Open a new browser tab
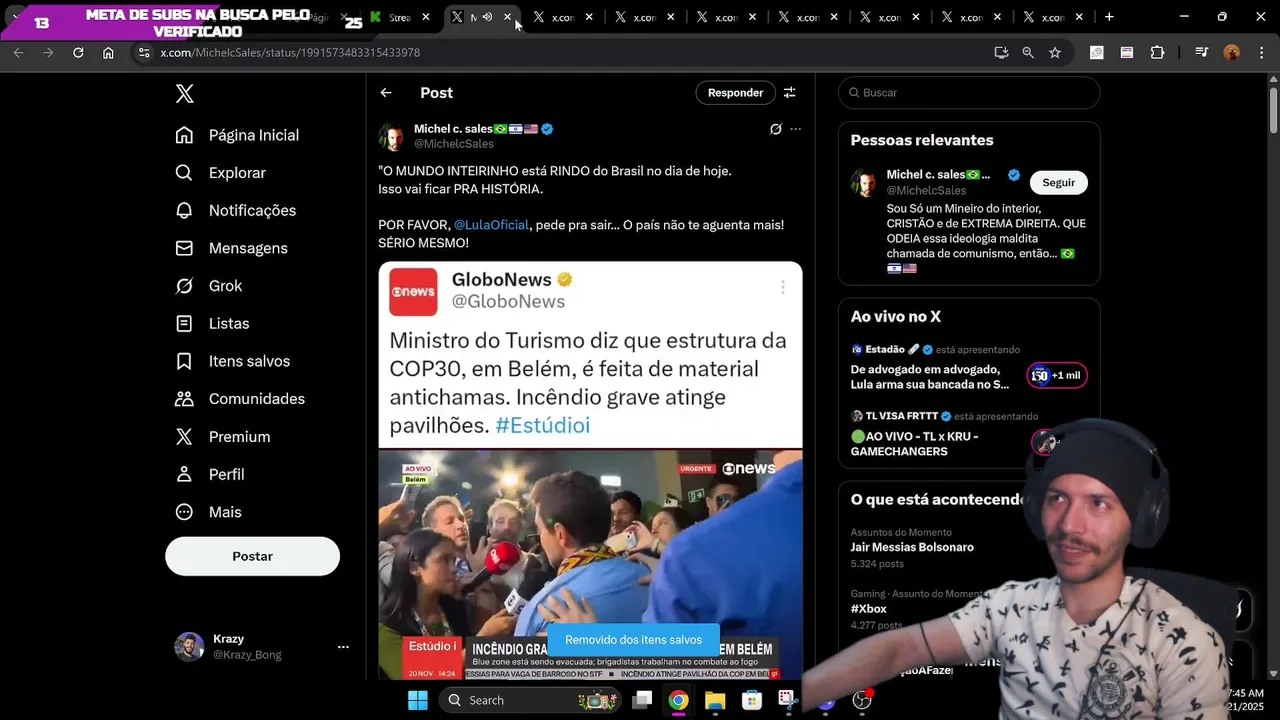 pyautogui.click(x=1109, y=17)
